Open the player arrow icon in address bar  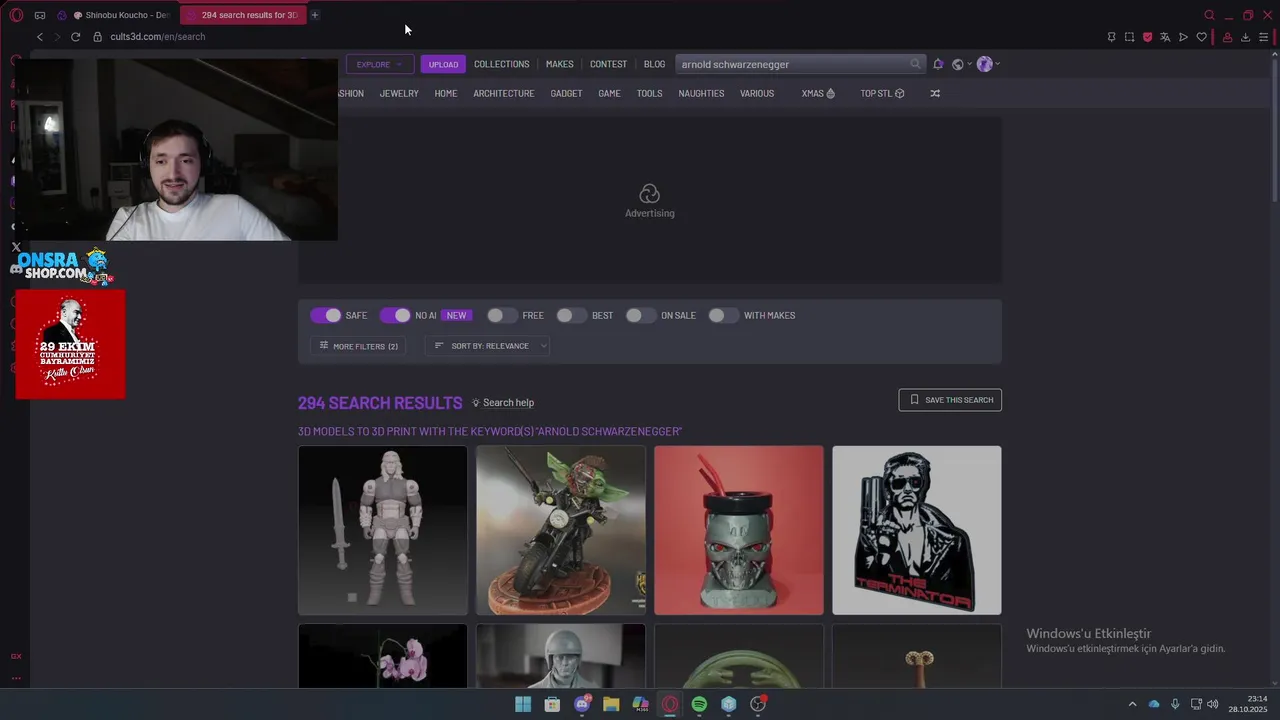(x=1183, y=37)
